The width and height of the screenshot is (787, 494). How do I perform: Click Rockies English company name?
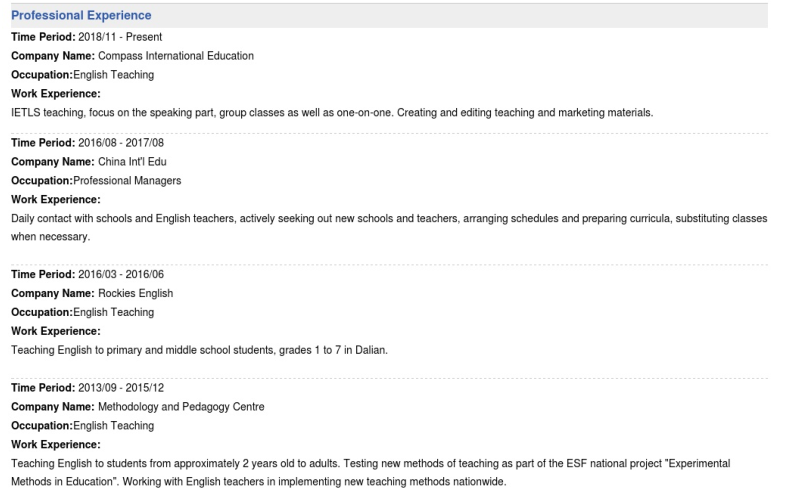coord(136,294)
